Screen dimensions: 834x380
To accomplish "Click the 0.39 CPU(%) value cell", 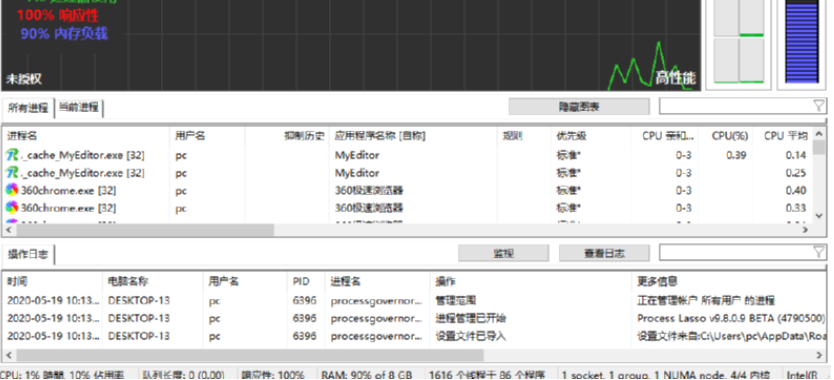I will click(x=736, y=155).
